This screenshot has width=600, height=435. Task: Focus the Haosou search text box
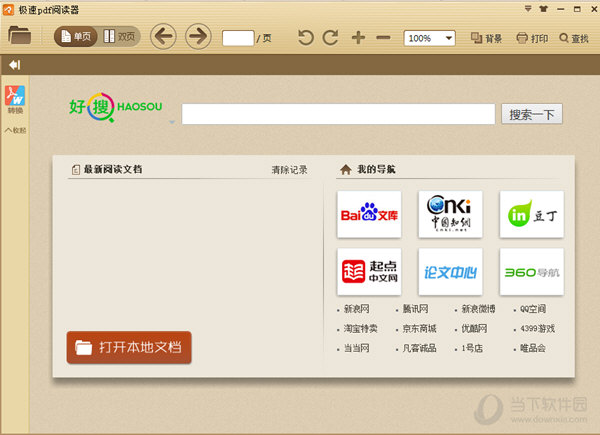tap(338, 114)
